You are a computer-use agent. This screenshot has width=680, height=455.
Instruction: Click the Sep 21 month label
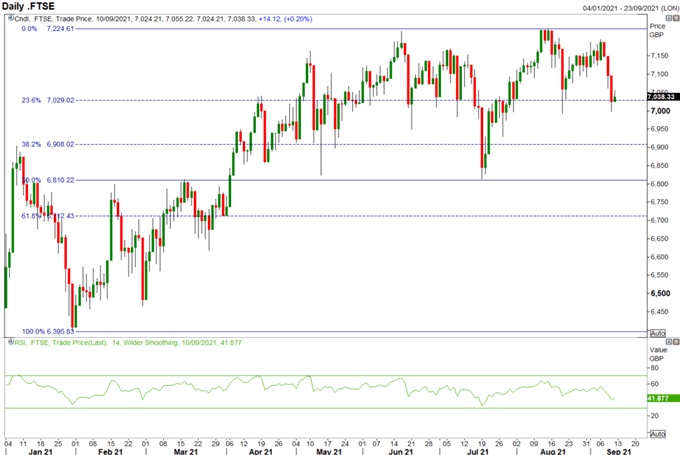tap(619, 452)
